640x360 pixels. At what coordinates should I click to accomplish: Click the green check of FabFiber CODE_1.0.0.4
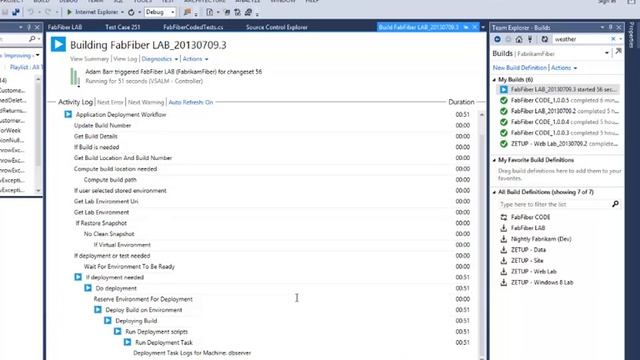point(504,122)
